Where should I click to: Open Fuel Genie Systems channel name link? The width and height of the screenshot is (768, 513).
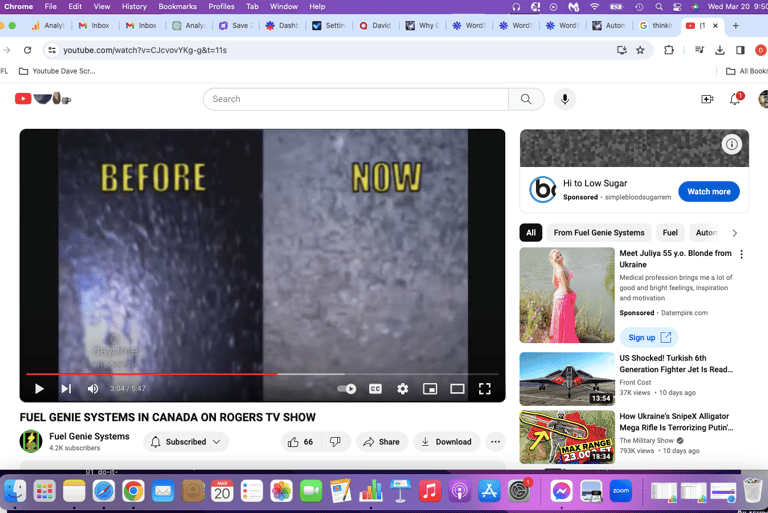tap(89, 436)
